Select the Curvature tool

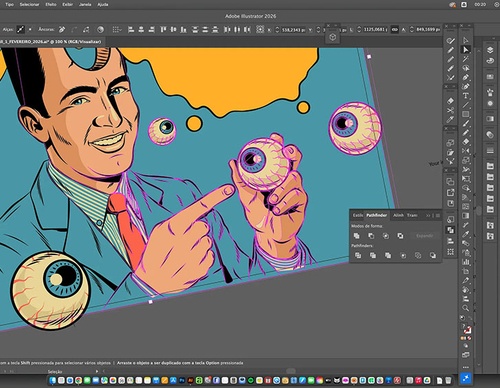(x=466, y=87)
